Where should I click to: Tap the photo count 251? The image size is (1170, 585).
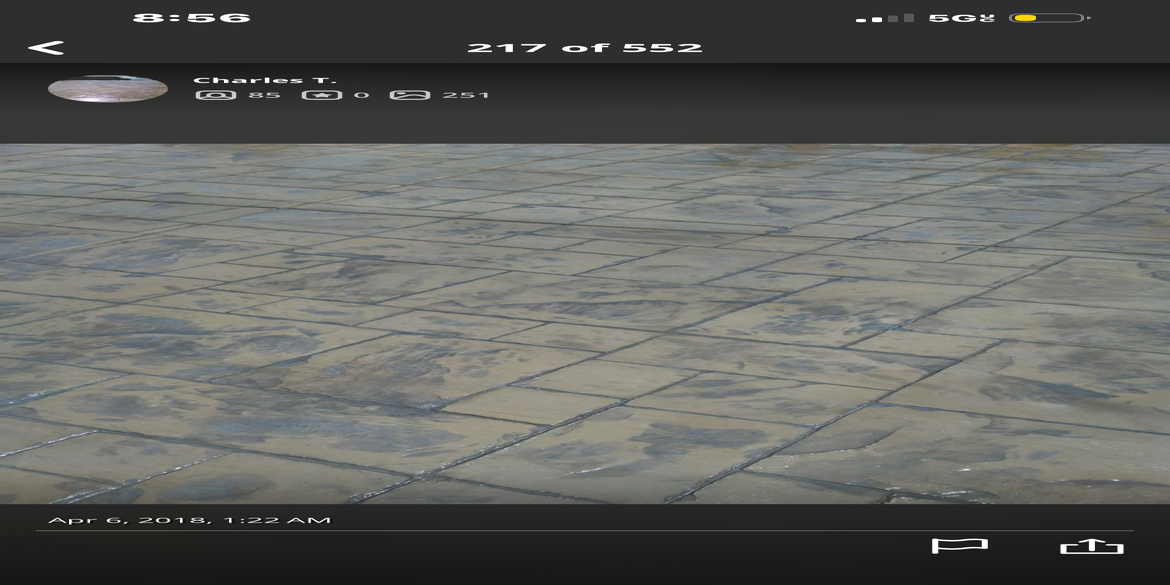point(466,95)
